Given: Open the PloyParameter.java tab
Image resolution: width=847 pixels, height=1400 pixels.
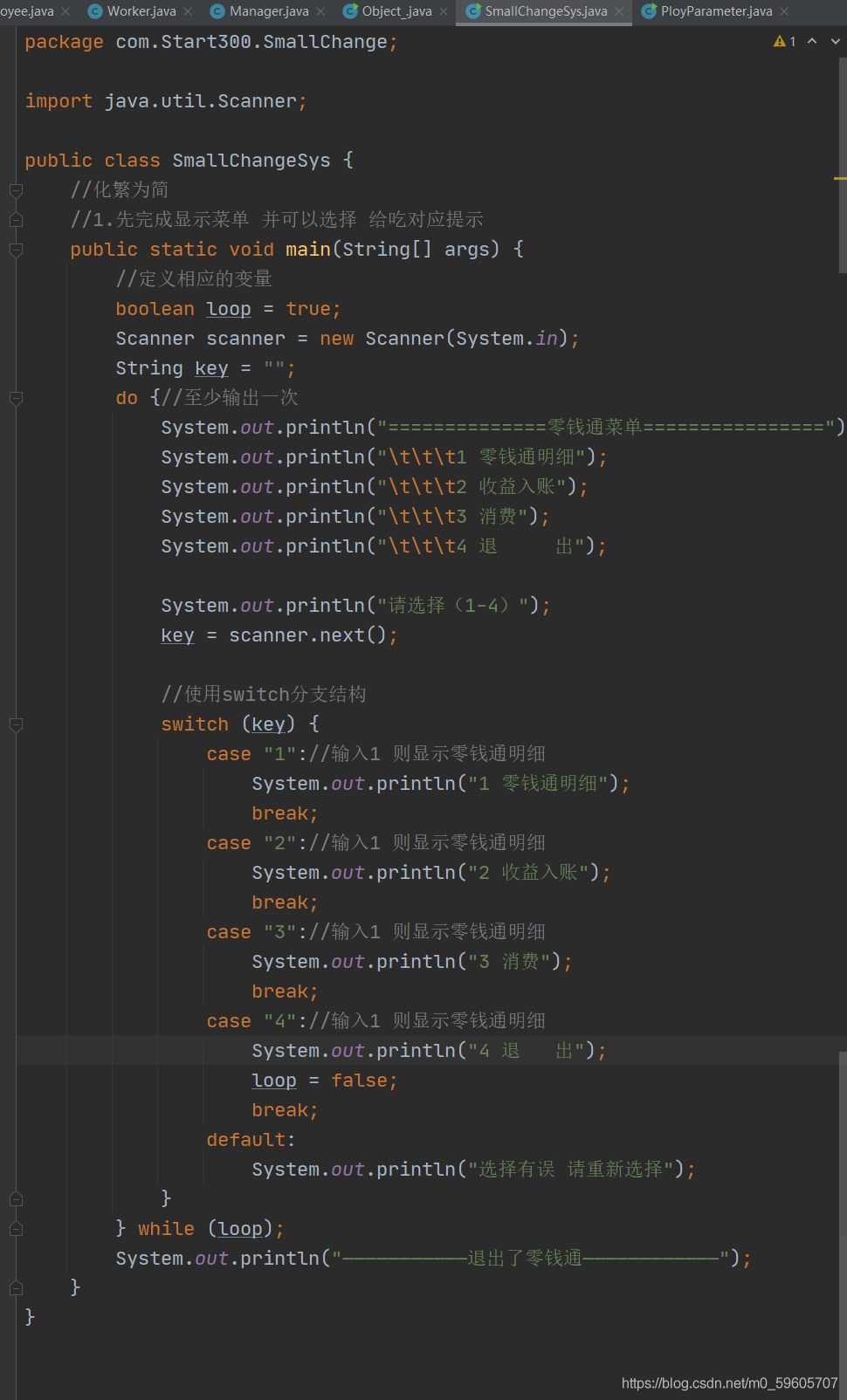Looking at the screenshot, I should tap(716, 11).
